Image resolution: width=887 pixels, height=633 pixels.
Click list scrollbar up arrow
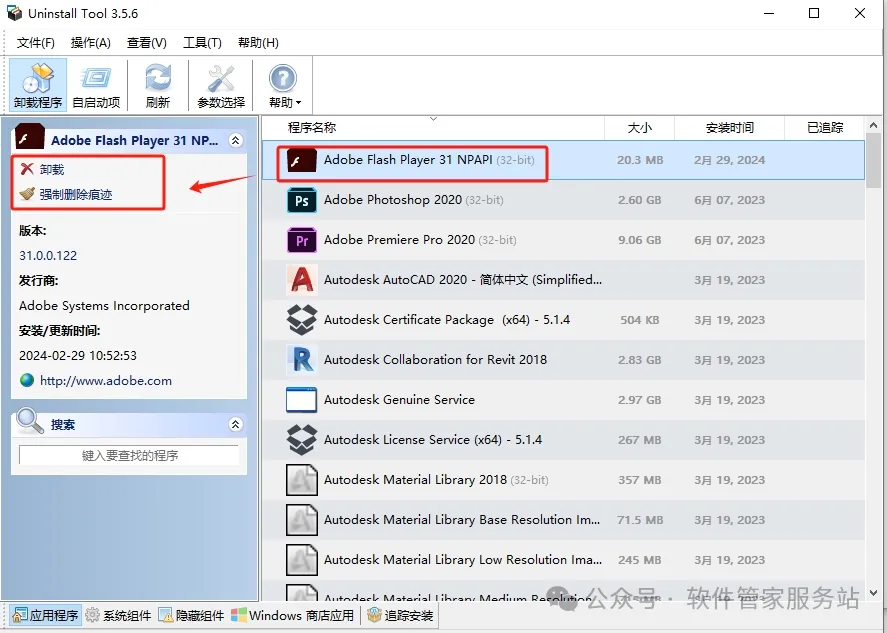tap(873, 125)
